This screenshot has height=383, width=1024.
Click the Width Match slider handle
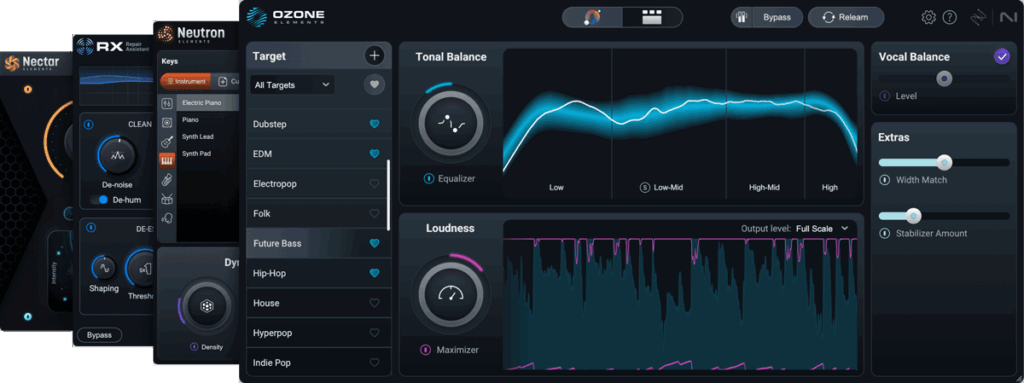pos(944,162)
